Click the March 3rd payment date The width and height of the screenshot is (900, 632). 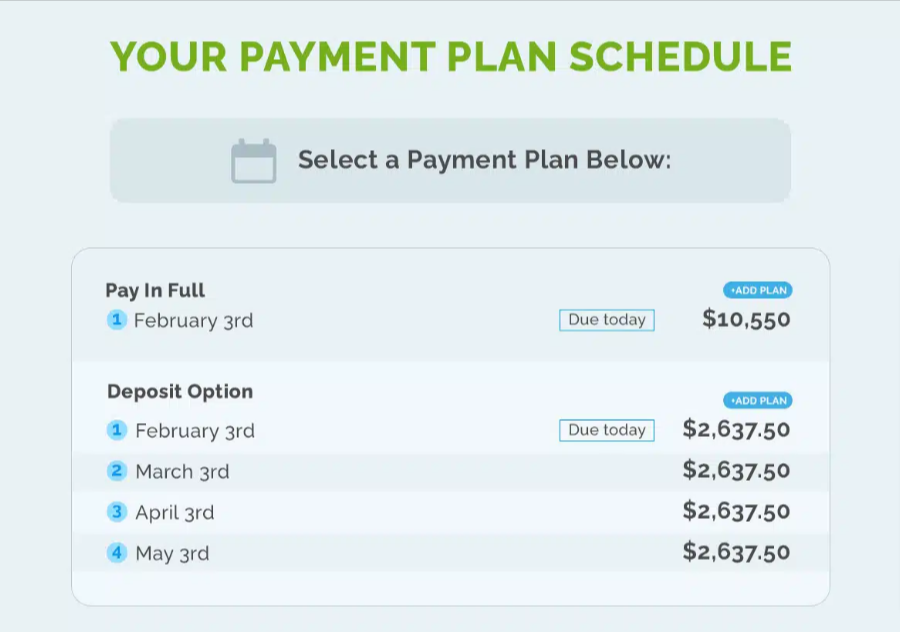pyautogui.click(x=182, y=472)
